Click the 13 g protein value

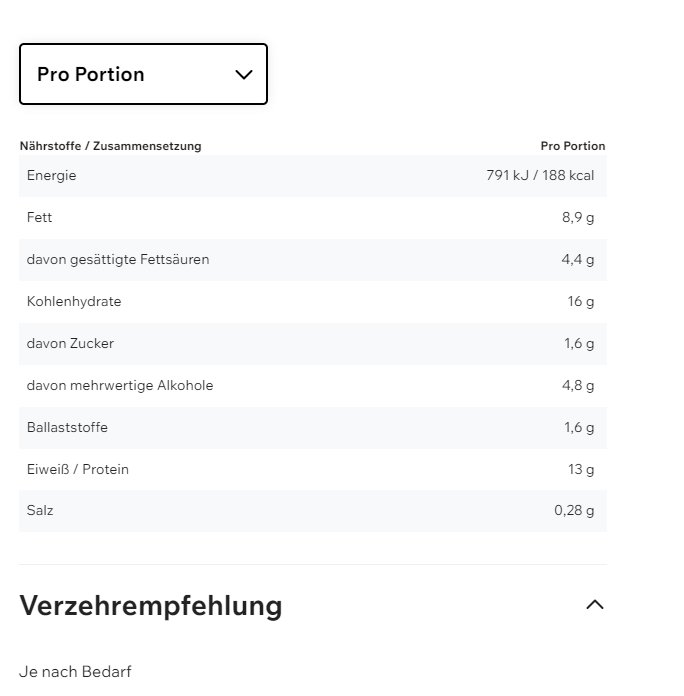(x=581, y=470)
